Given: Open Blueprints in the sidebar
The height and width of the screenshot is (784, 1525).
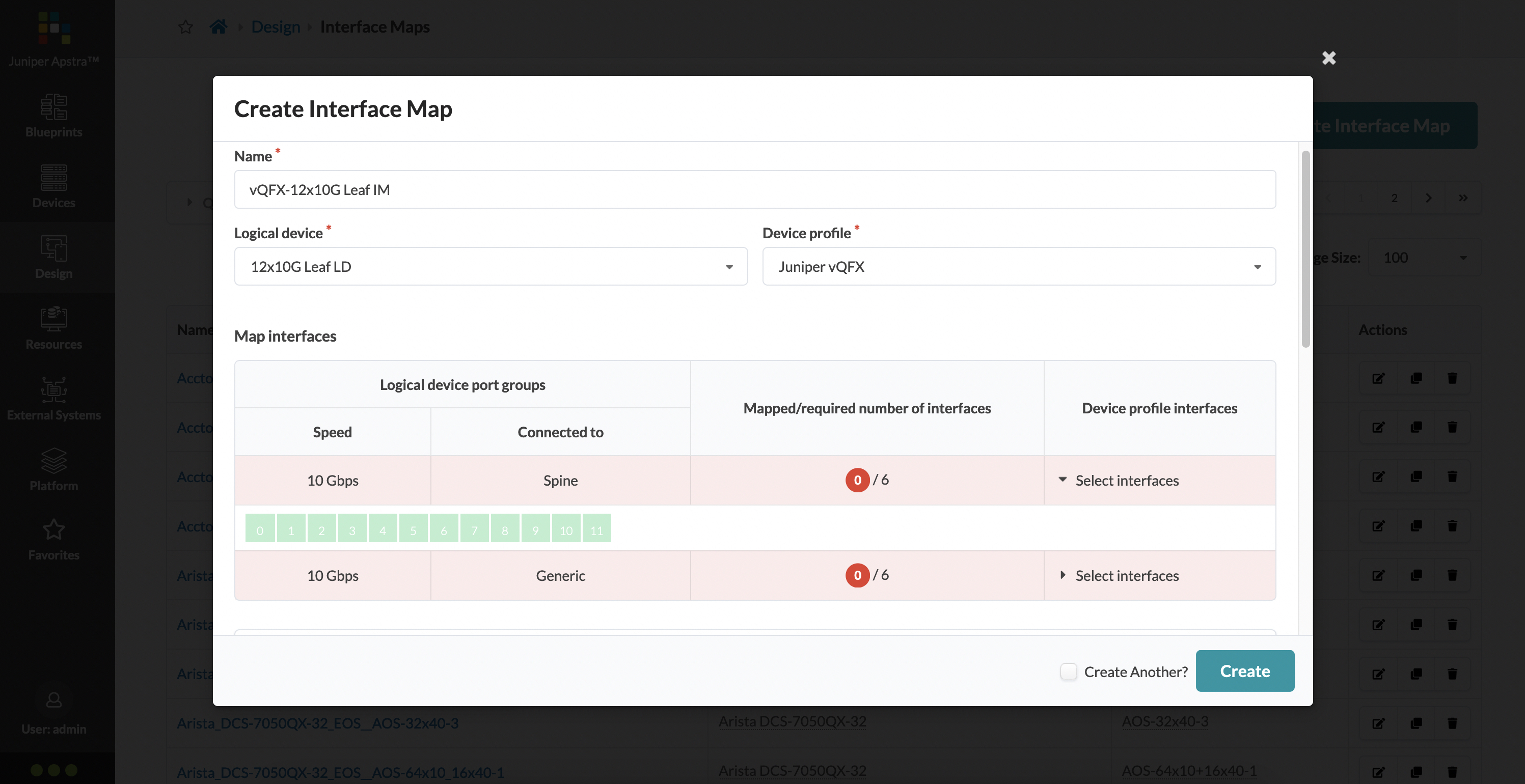Looking at the screenshot, I should click(x=54, y=116).
